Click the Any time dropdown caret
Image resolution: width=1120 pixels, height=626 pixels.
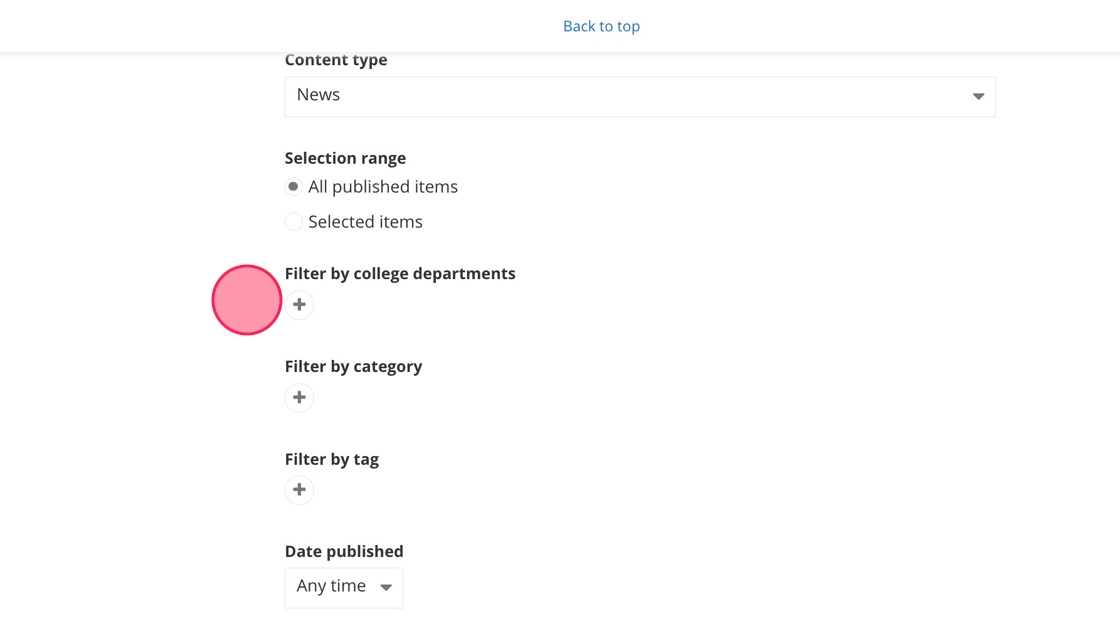point(386,588)
